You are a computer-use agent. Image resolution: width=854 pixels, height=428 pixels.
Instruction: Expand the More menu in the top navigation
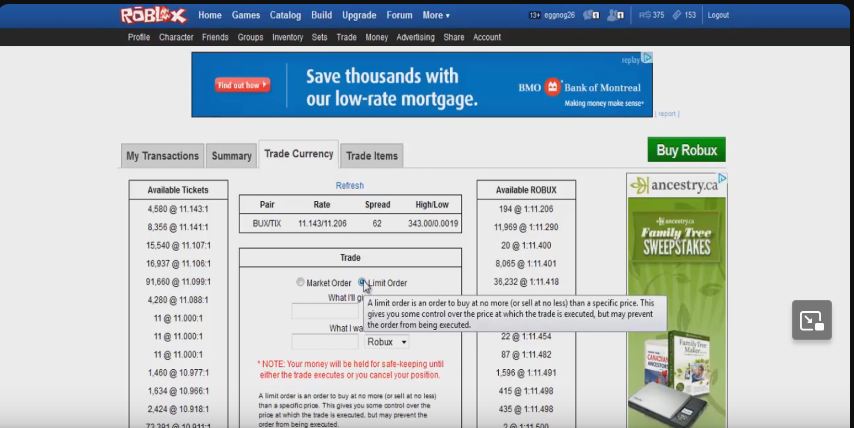click(x=435, y=15)
